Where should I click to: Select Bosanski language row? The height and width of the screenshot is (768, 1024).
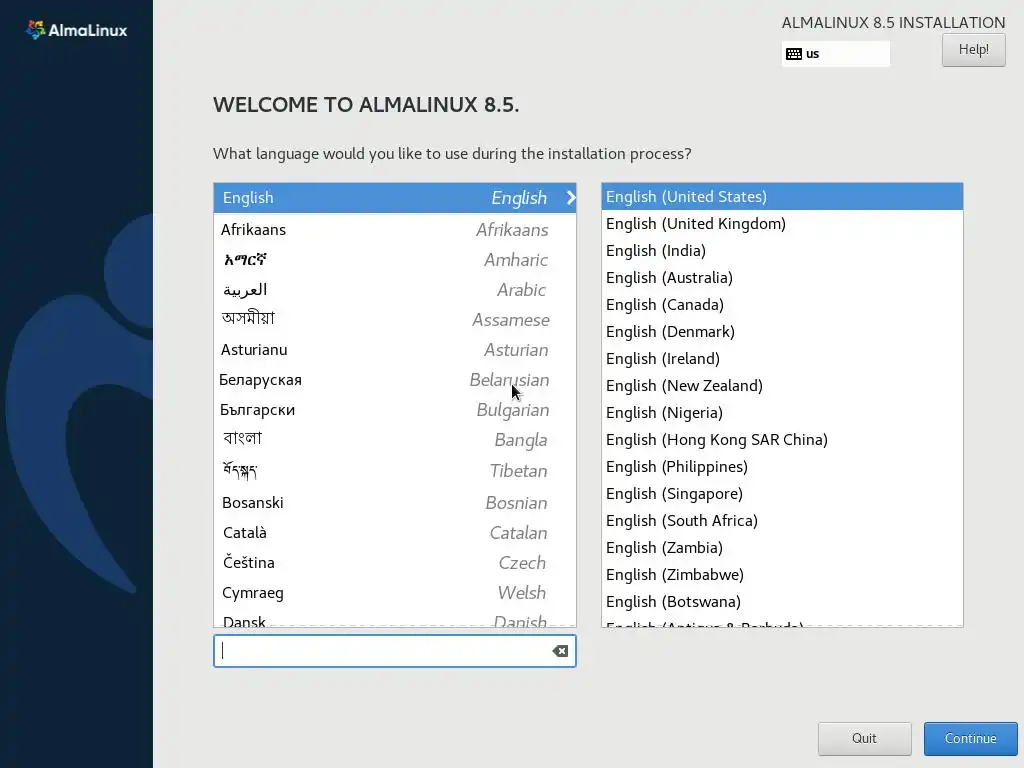click(x=394, y=503)
